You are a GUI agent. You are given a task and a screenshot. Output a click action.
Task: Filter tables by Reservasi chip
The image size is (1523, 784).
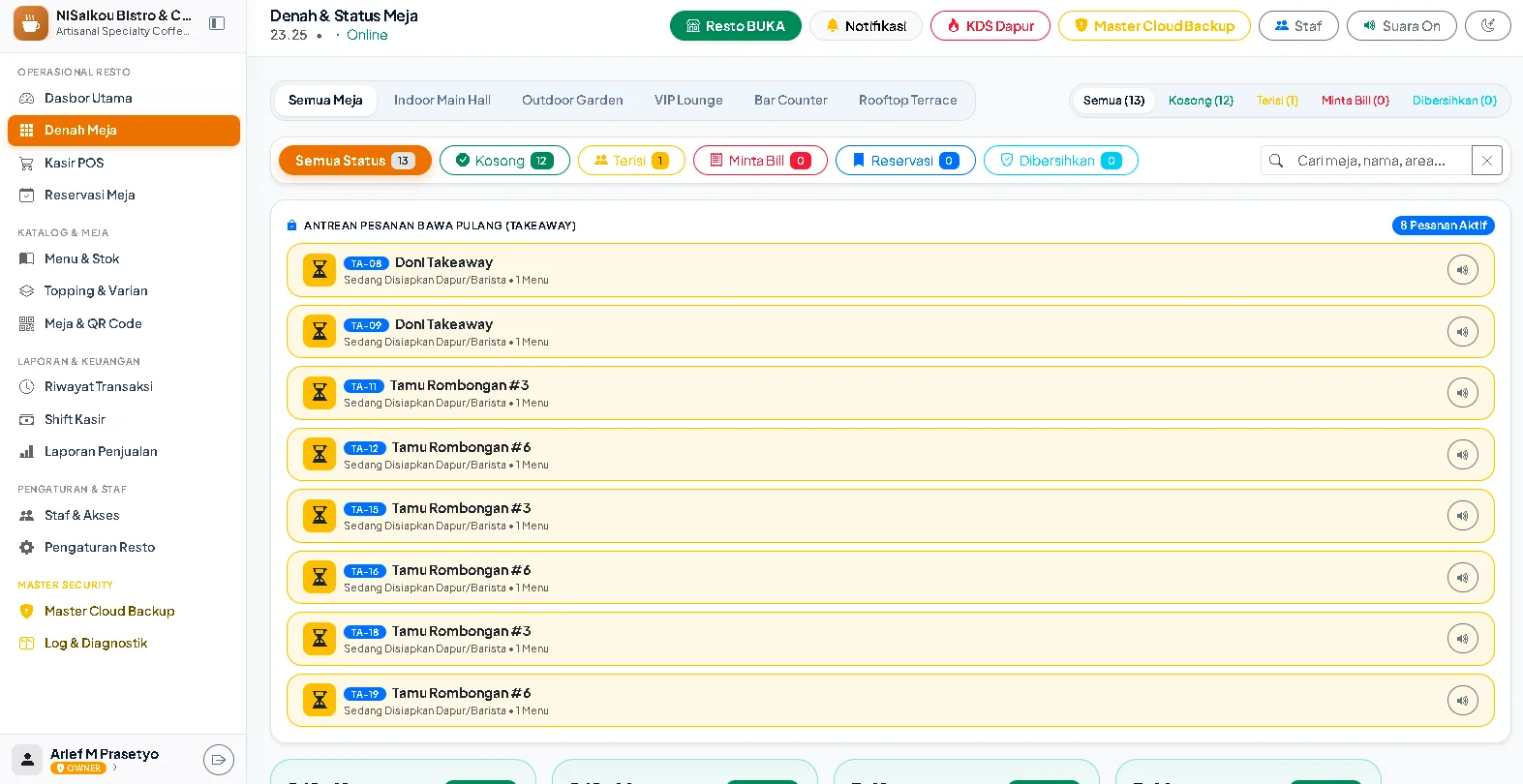(905, 161)
